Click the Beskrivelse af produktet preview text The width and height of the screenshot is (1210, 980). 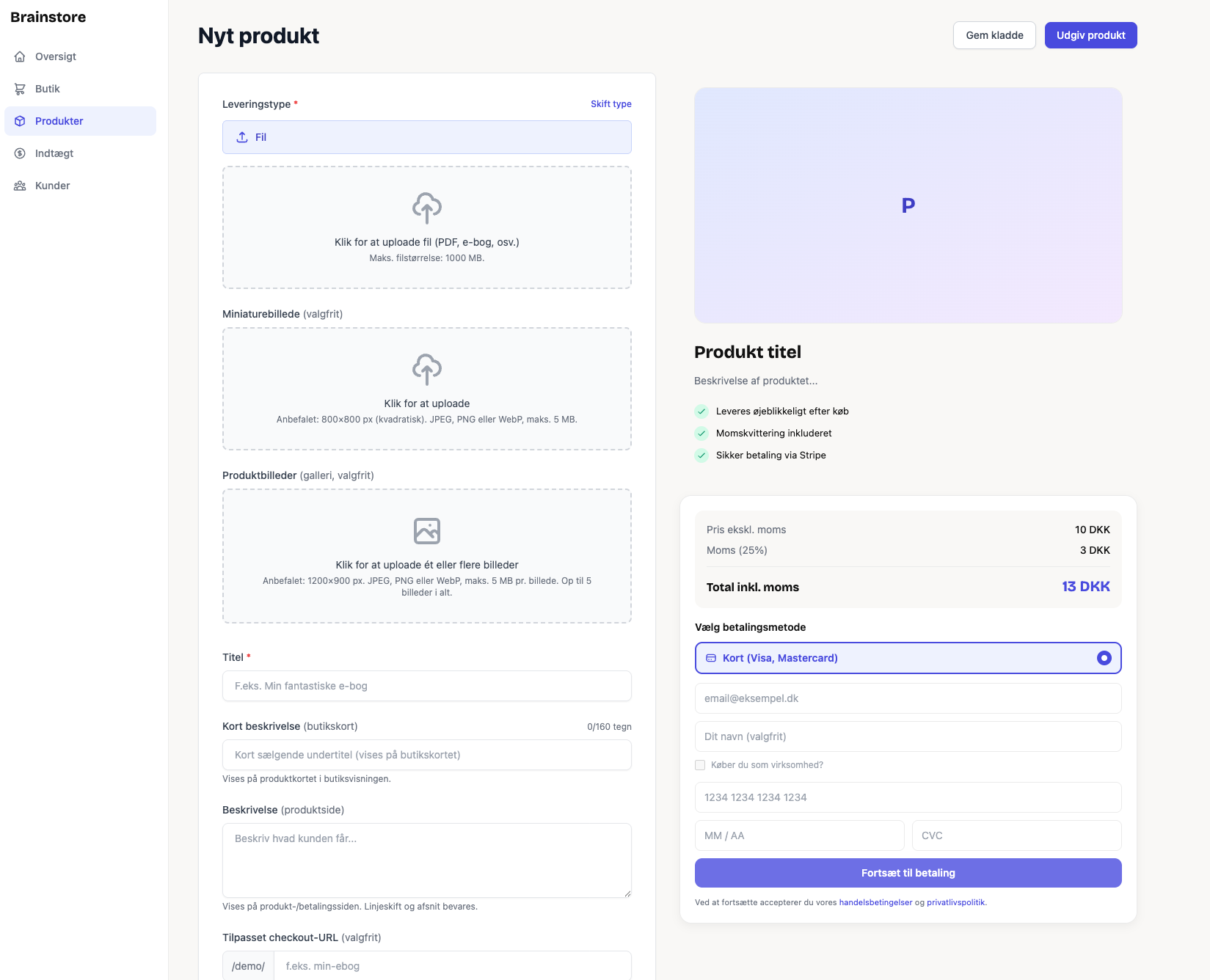click(756, 381)
